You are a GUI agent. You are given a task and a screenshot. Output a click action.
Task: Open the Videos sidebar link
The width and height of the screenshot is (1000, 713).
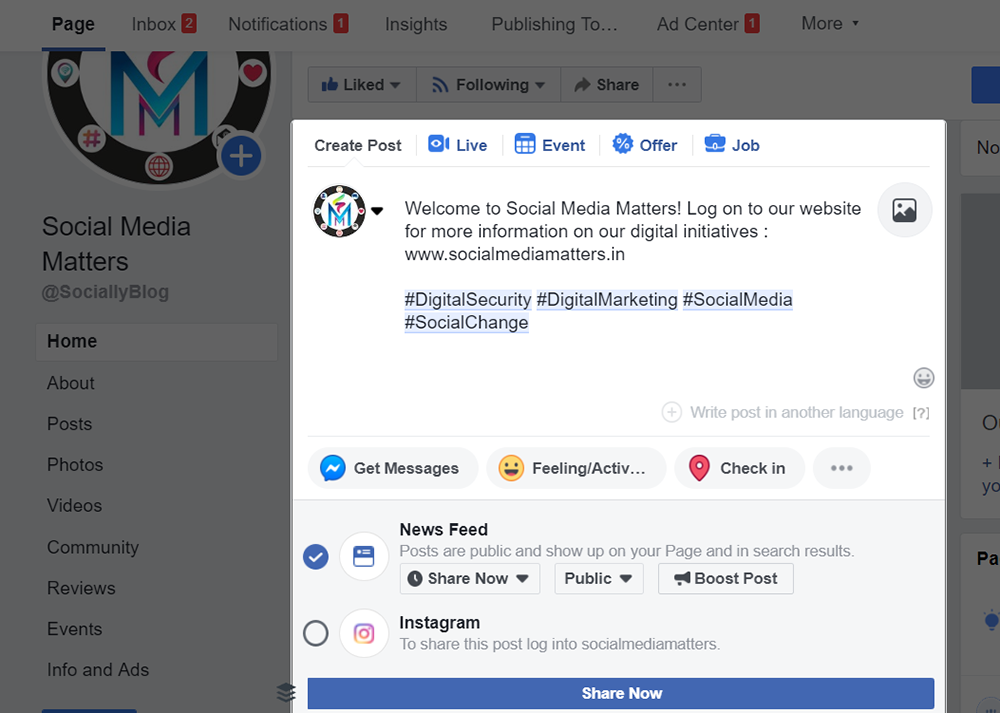(75, 505)
